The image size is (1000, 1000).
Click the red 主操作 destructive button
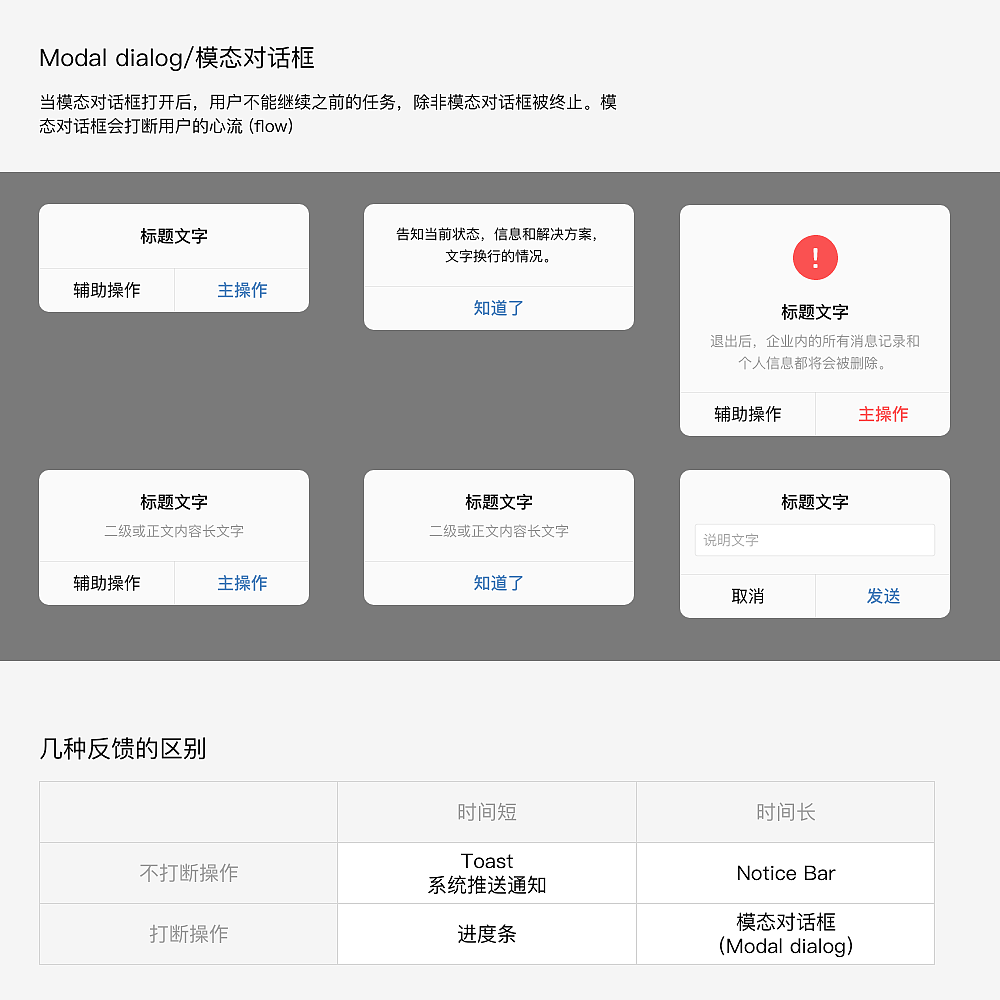pos(882,414)
